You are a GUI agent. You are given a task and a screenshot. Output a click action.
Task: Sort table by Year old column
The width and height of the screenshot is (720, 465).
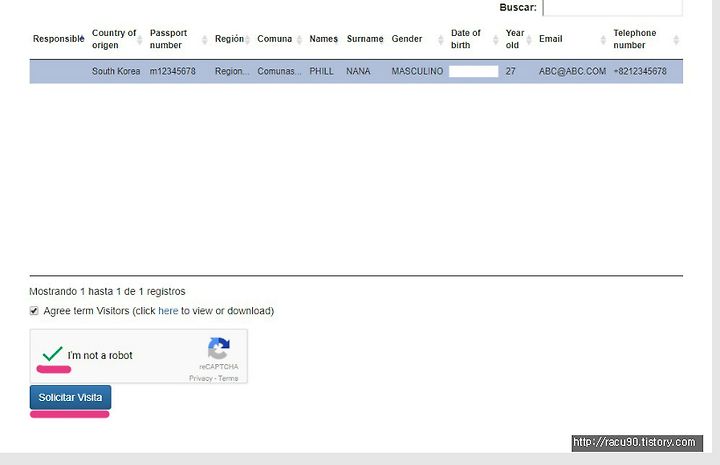519,39
